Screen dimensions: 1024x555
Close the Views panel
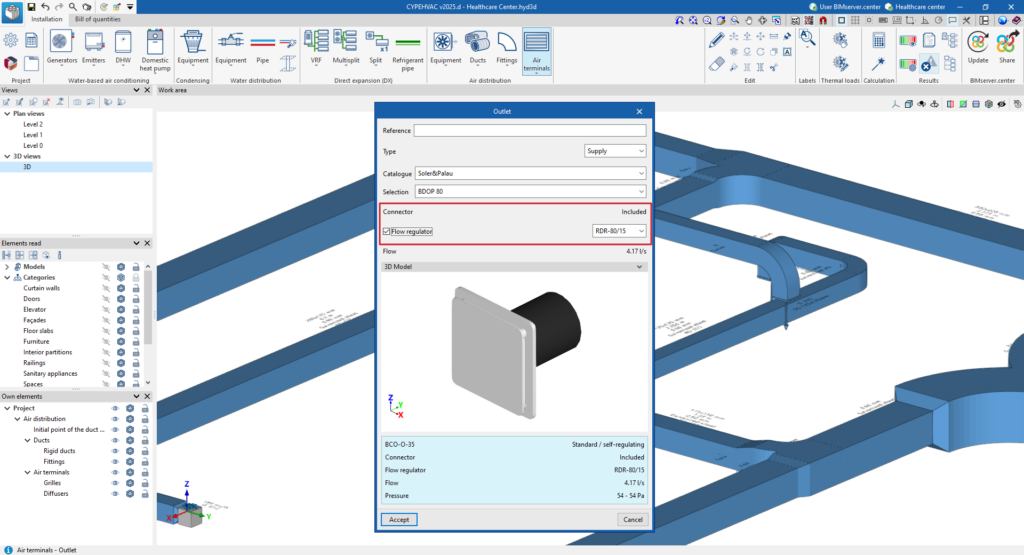coord(147,90)
